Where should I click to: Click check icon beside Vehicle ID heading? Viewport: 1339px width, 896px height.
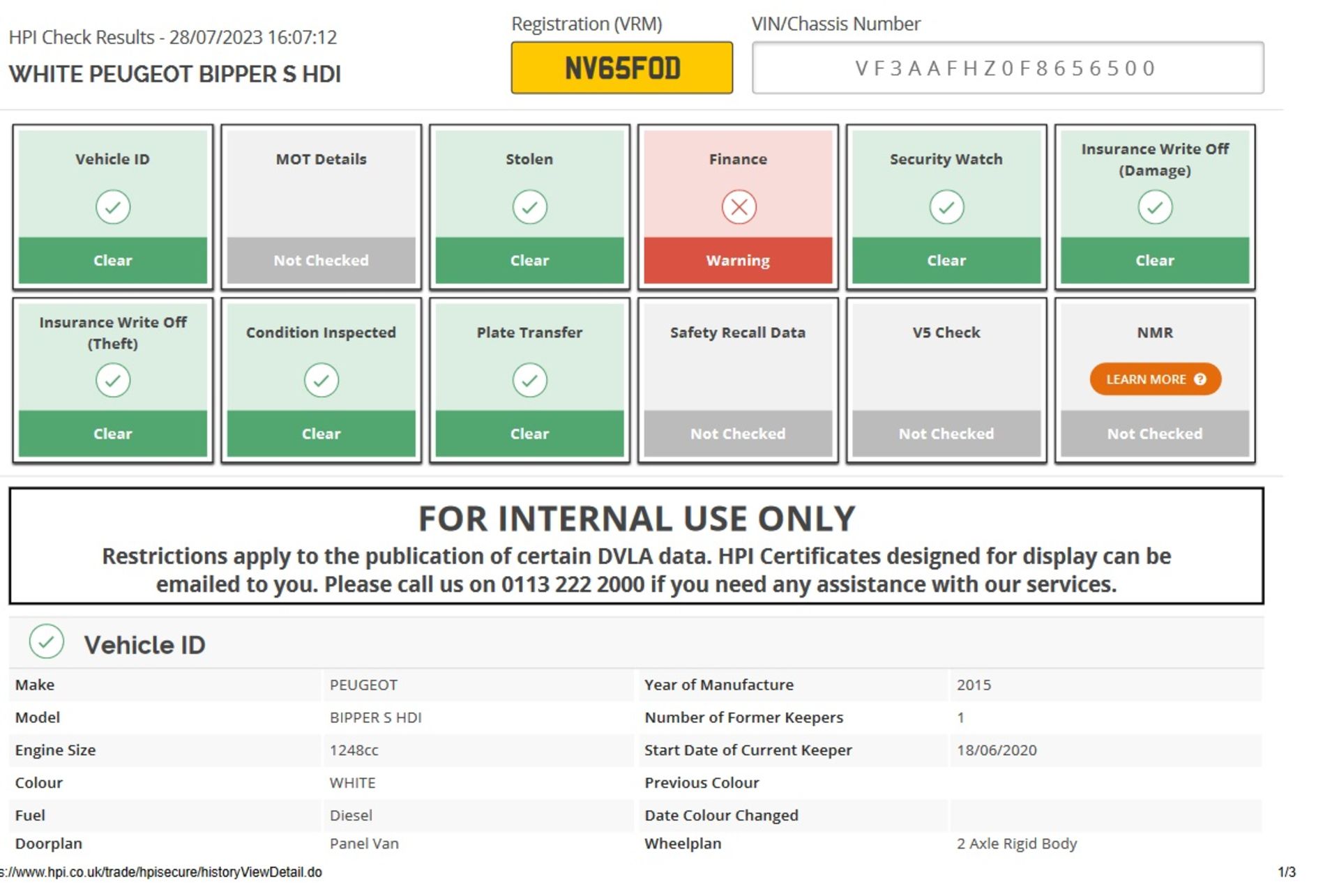tap(47, 641)
